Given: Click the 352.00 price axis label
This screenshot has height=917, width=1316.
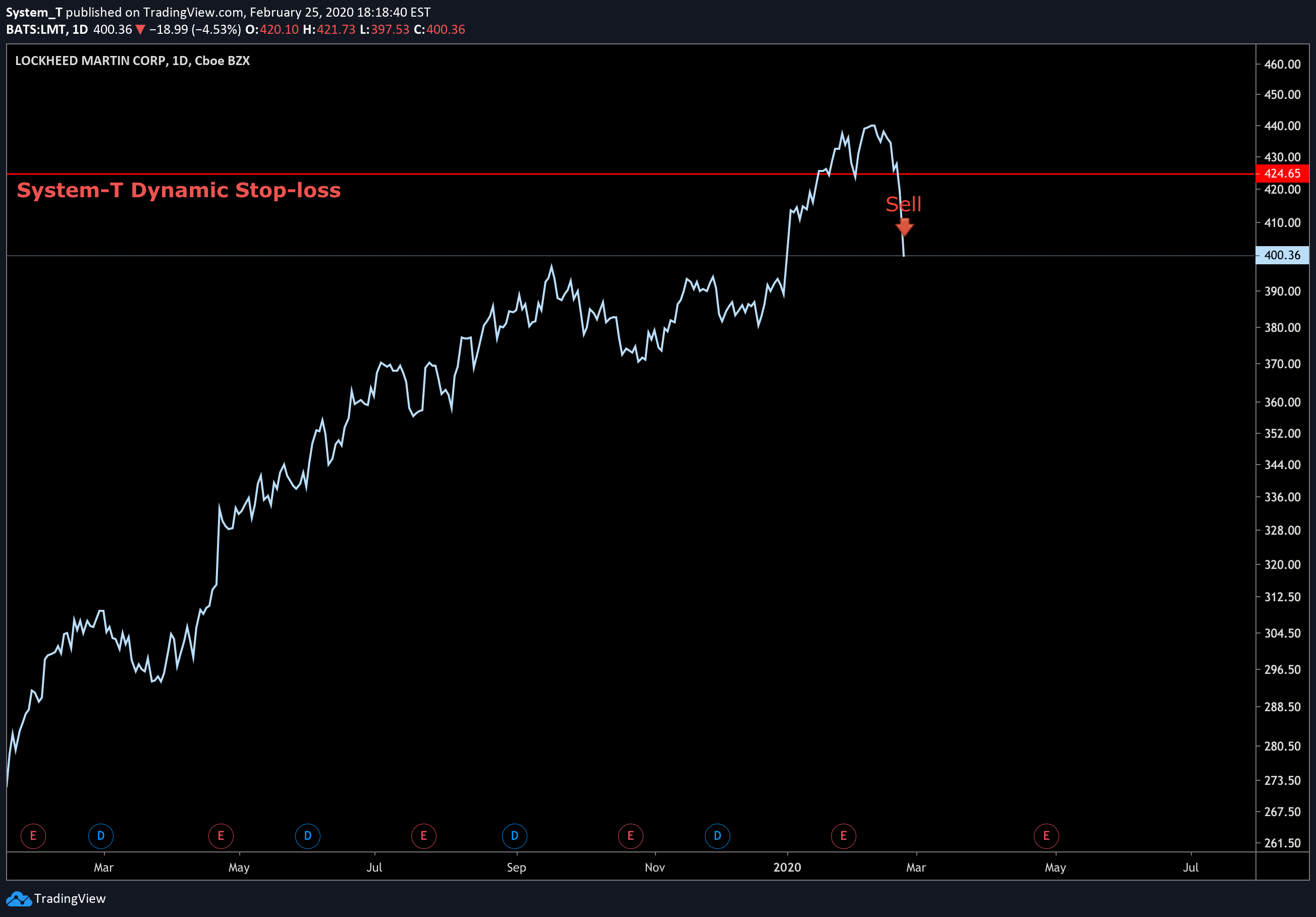Looking at the screenshot, I should pos(1282,434).
